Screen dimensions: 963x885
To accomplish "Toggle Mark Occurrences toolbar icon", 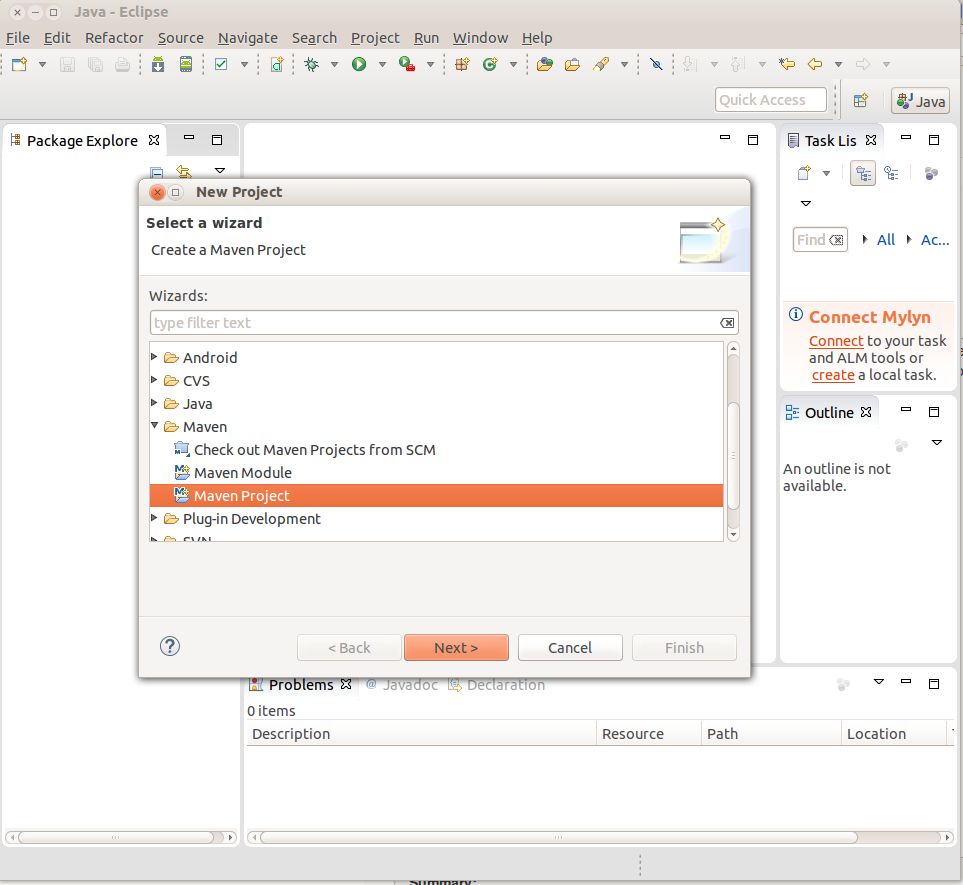I will pyautogui.click(x=656, y=64).
